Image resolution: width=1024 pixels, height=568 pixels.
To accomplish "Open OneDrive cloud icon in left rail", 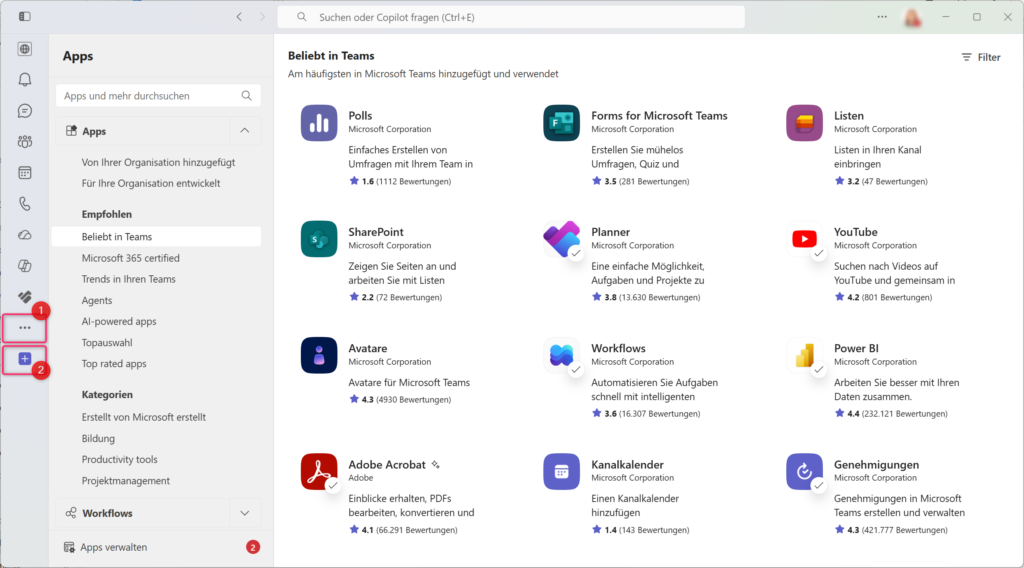I will click(x=25, y=235).
